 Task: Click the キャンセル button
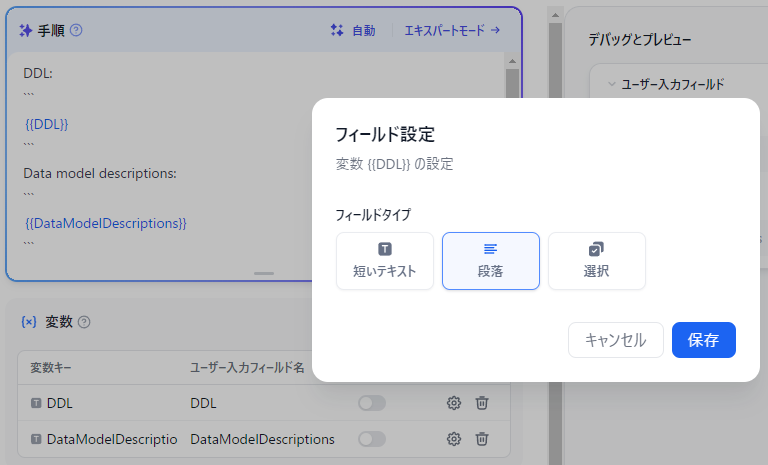point(616,340)
